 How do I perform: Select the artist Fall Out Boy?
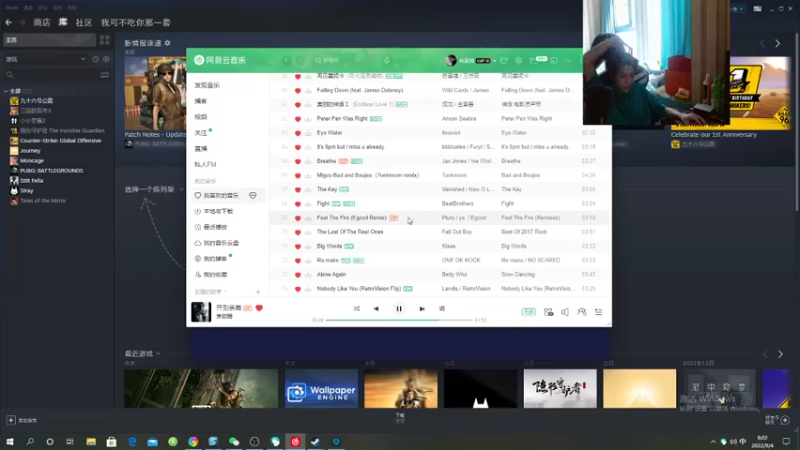click(x=457, y=232)
